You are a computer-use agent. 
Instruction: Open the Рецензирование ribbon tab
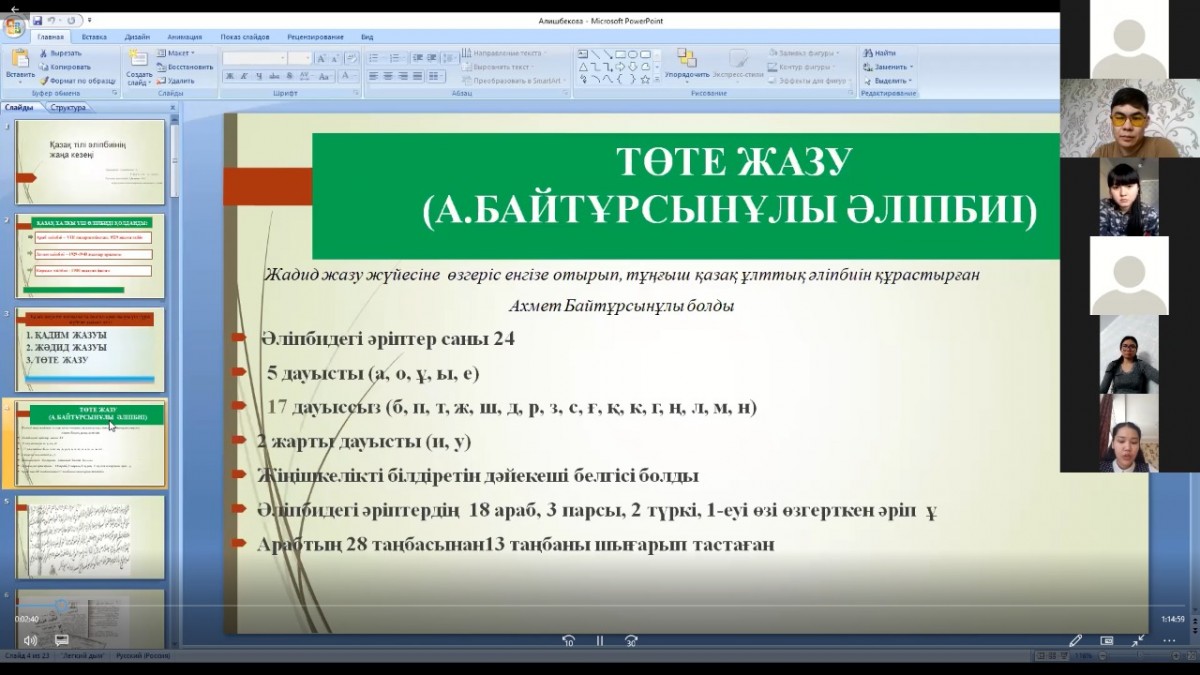click(315, 36)
